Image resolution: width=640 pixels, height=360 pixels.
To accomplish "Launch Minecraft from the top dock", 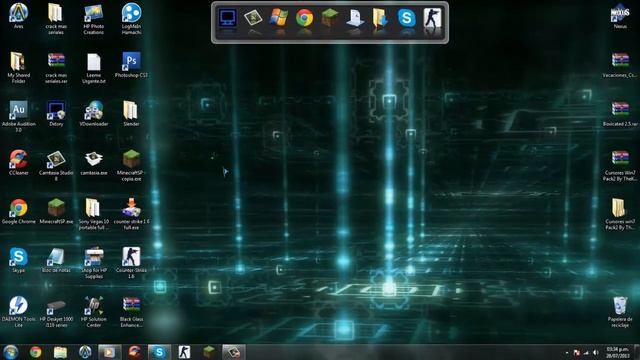I will click(x=330, y=18).
